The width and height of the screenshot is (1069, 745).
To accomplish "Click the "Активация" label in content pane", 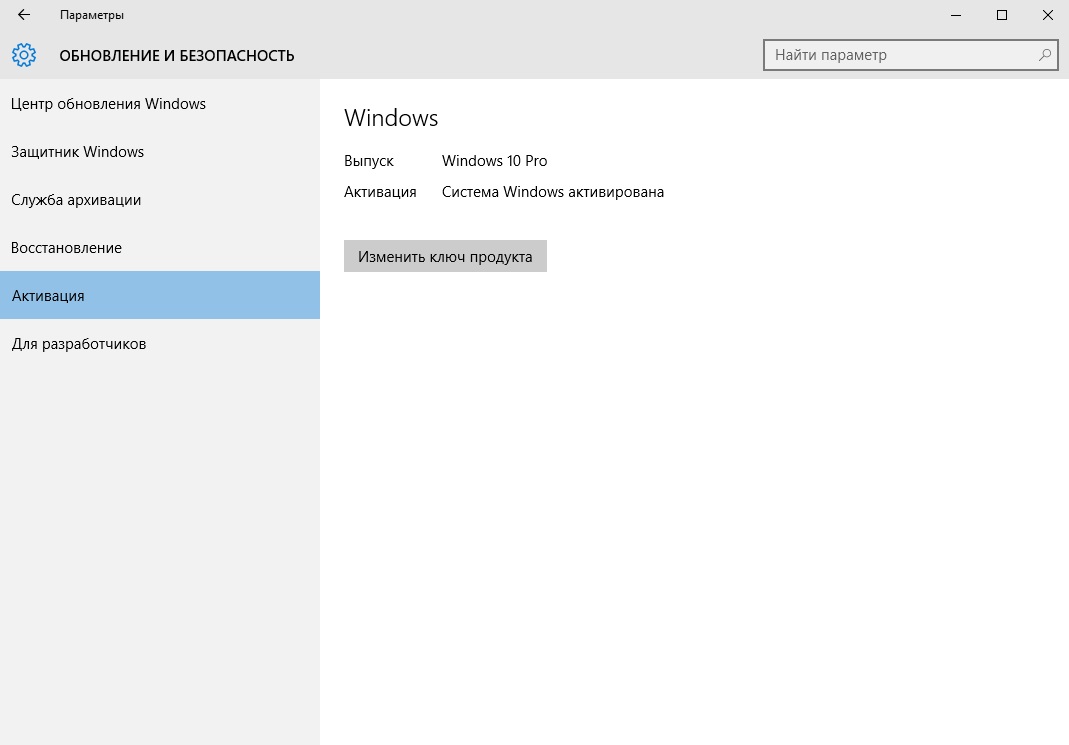I will [x=380, y=192].
